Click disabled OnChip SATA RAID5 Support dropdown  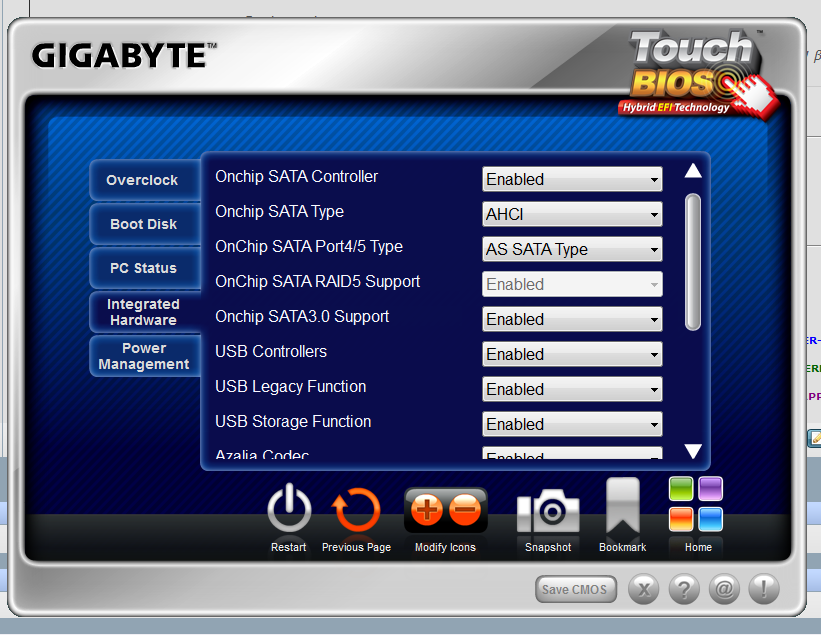tap(572, 284)
